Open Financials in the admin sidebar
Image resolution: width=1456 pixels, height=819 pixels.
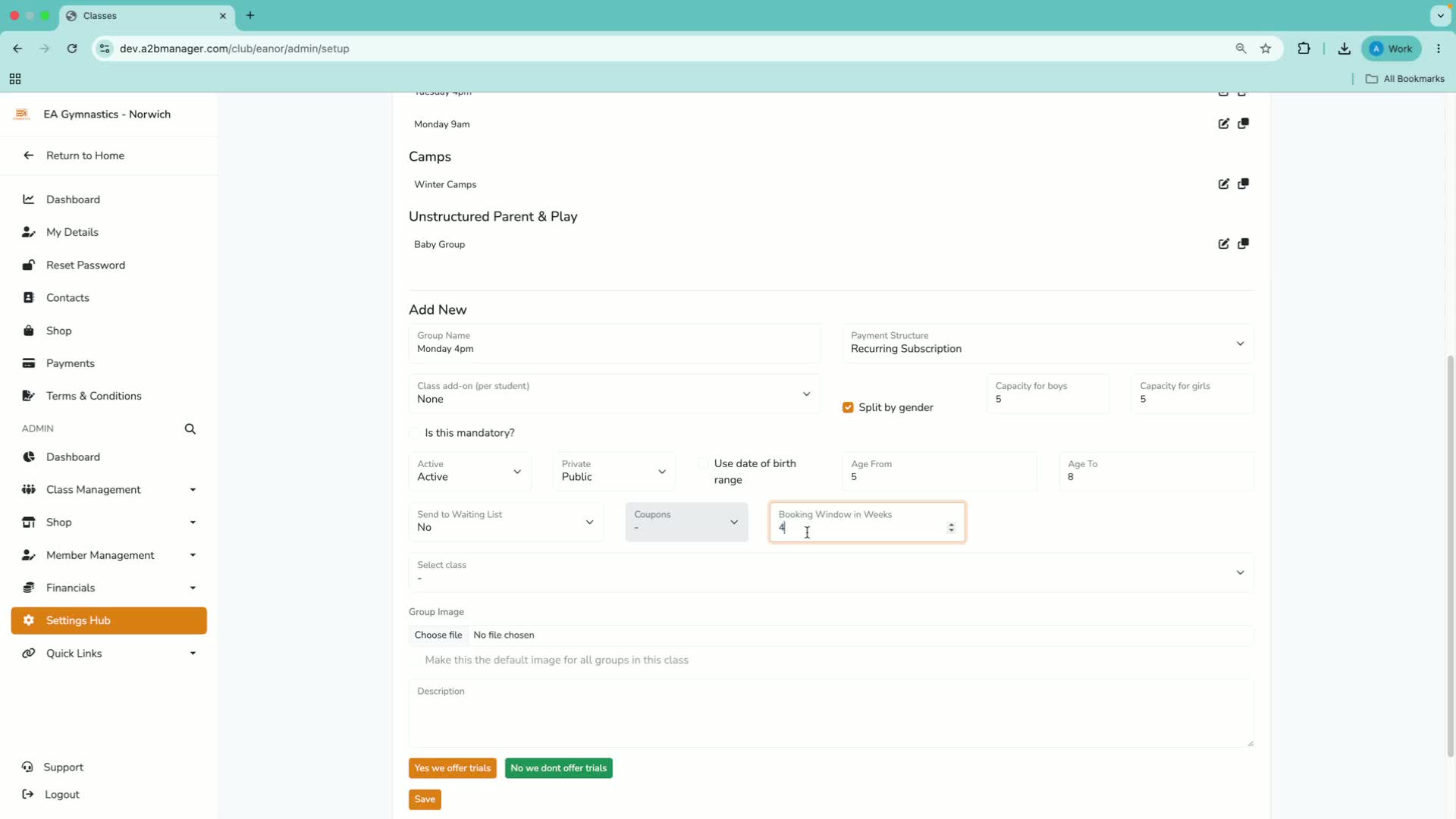109,588
